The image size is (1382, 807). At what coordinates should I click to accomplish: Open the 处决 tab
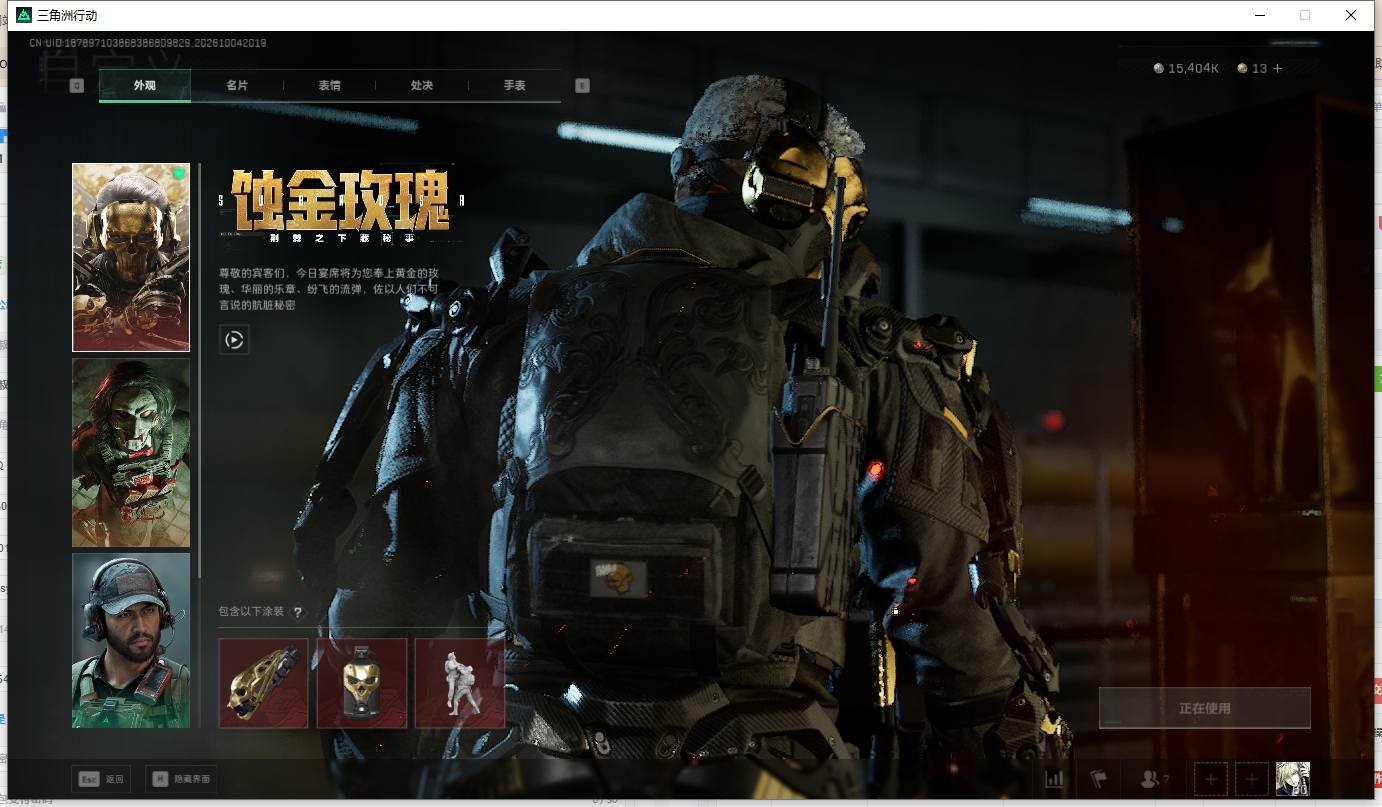click(x=422, y=86)
